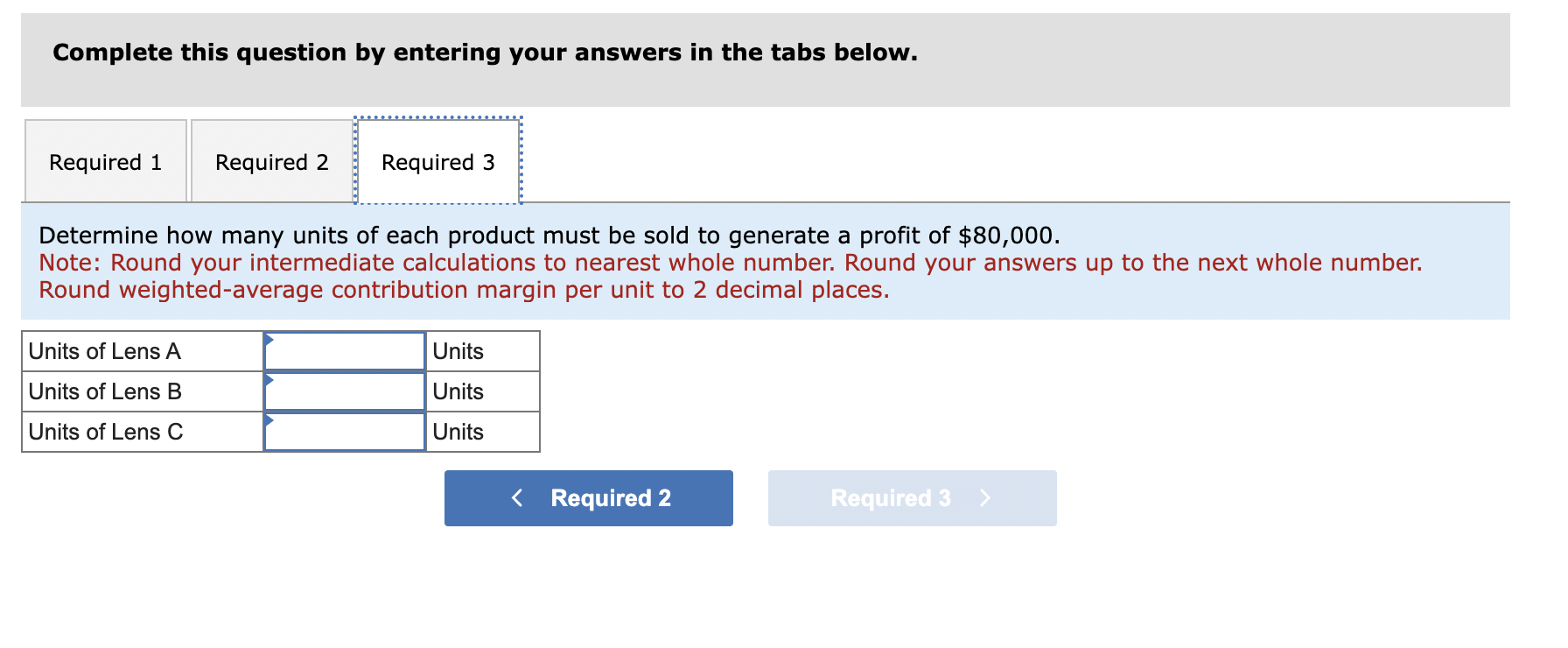Viewport: 1568px width, 648px height.
Task: Switch to the Required 2 tab
Action: click(x=272, y=161)
